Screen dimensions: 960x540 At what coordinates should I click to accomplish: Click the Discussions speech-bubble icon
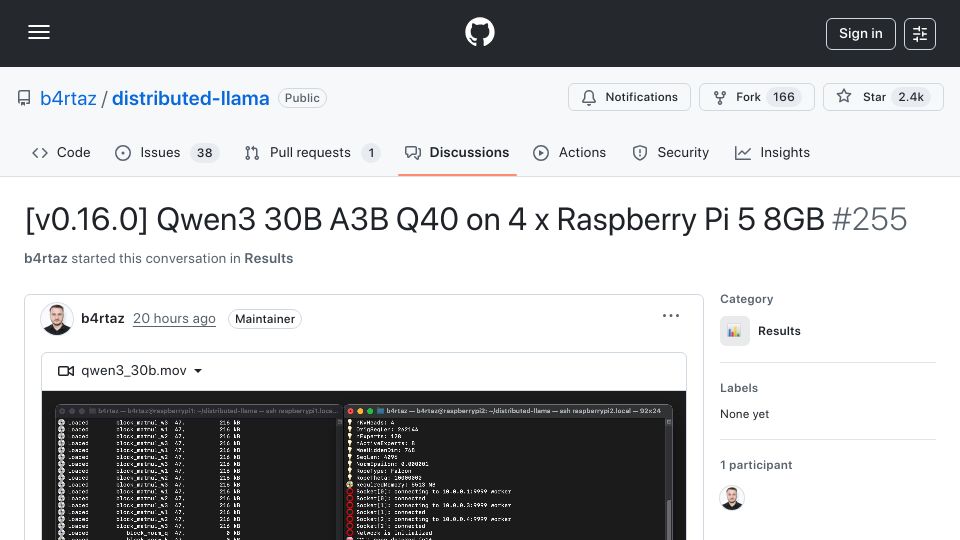[x=413, y=153]
